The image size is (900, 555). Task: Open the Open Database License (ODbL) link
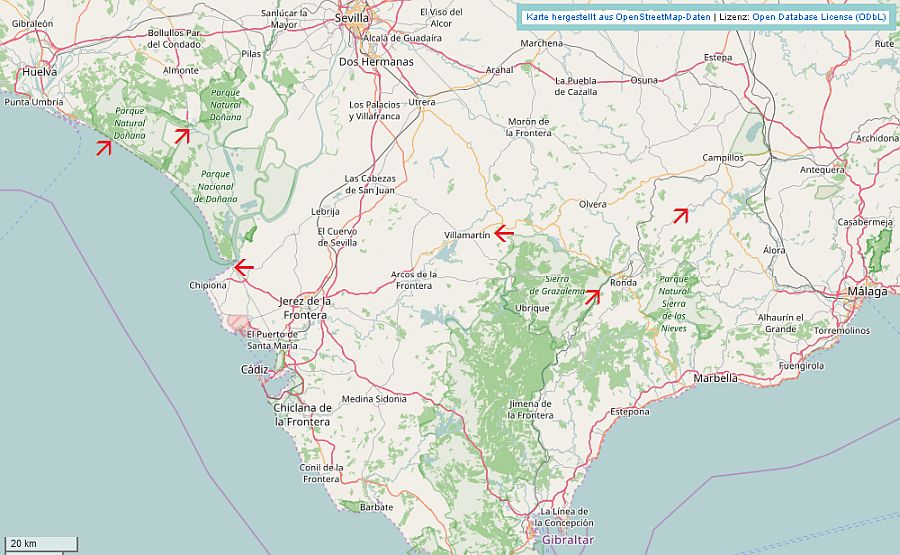819,17
